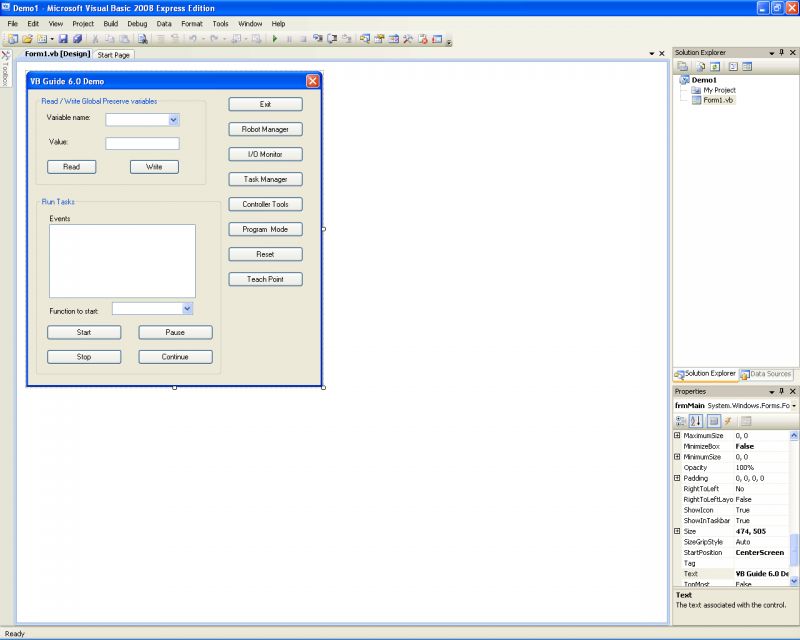Click the New Project toolbar icon

pyautogui.click(x=13, y=39)
